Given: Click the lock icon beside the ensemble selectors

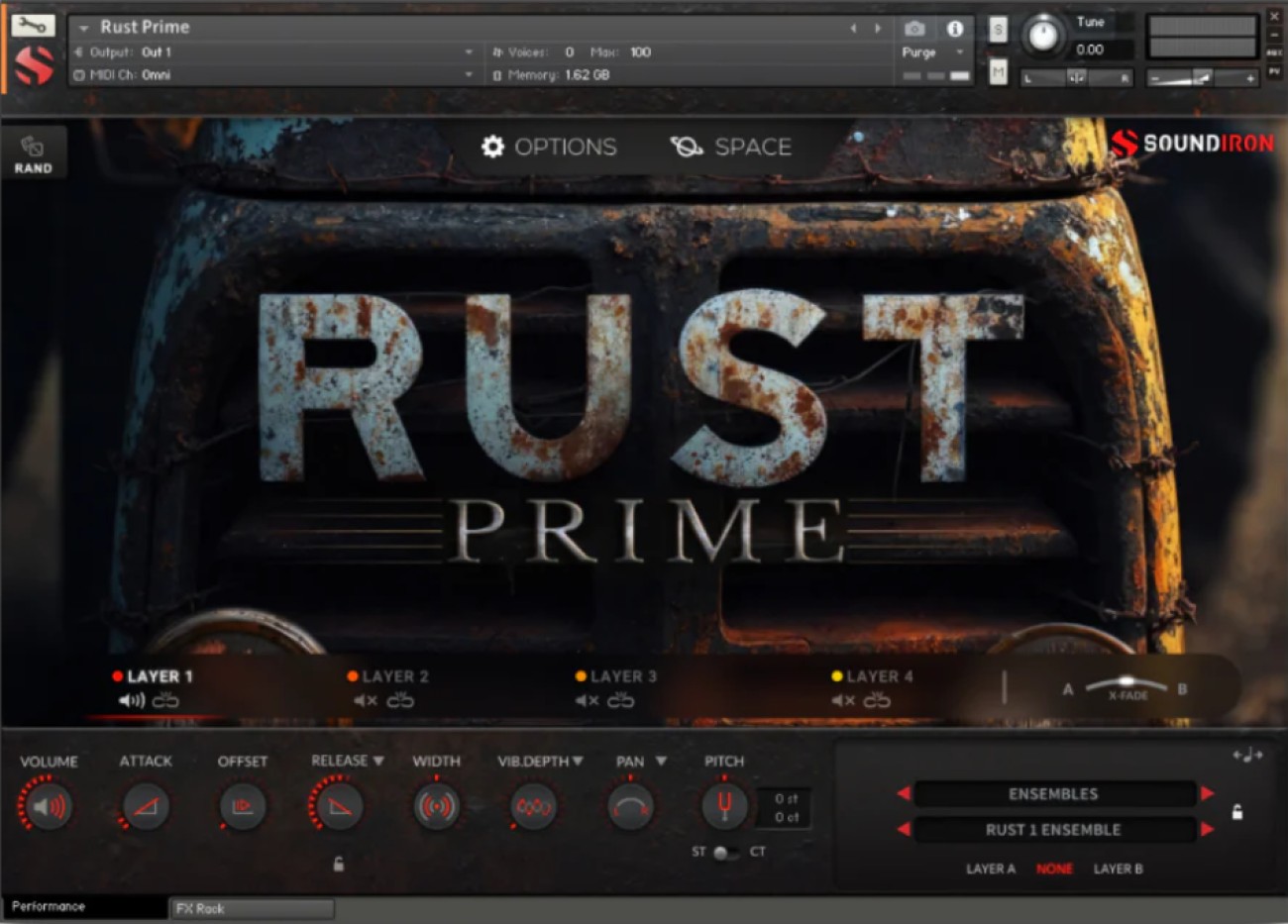Looking at the screenshot, I should [1236, 812].
